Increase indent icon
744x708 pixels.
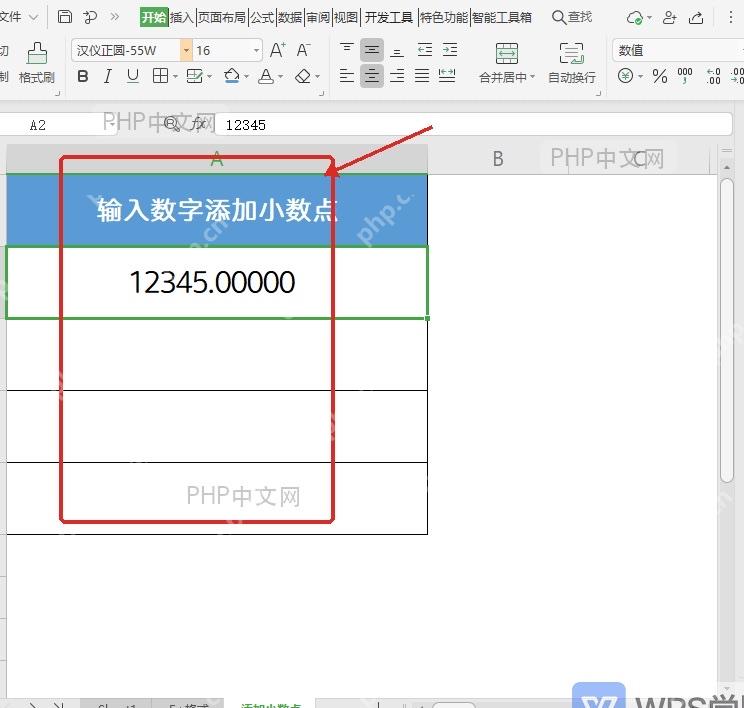450,50
